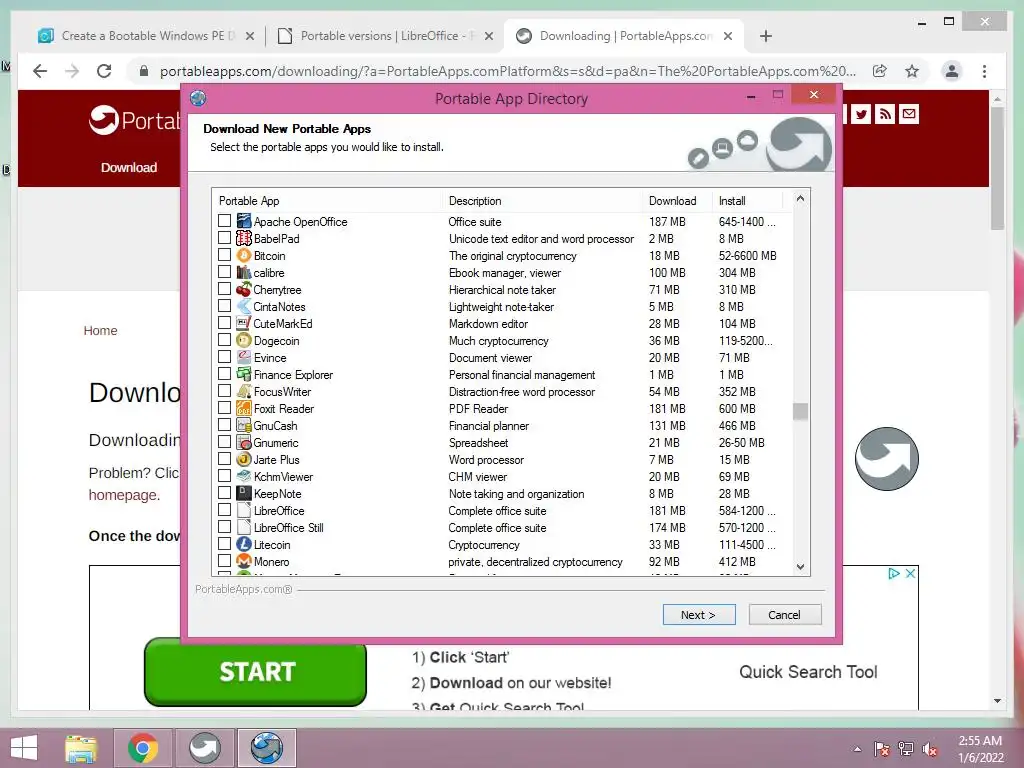Click the KeepNote icon
Screen dimensions: 1024x768
(244, 493)
